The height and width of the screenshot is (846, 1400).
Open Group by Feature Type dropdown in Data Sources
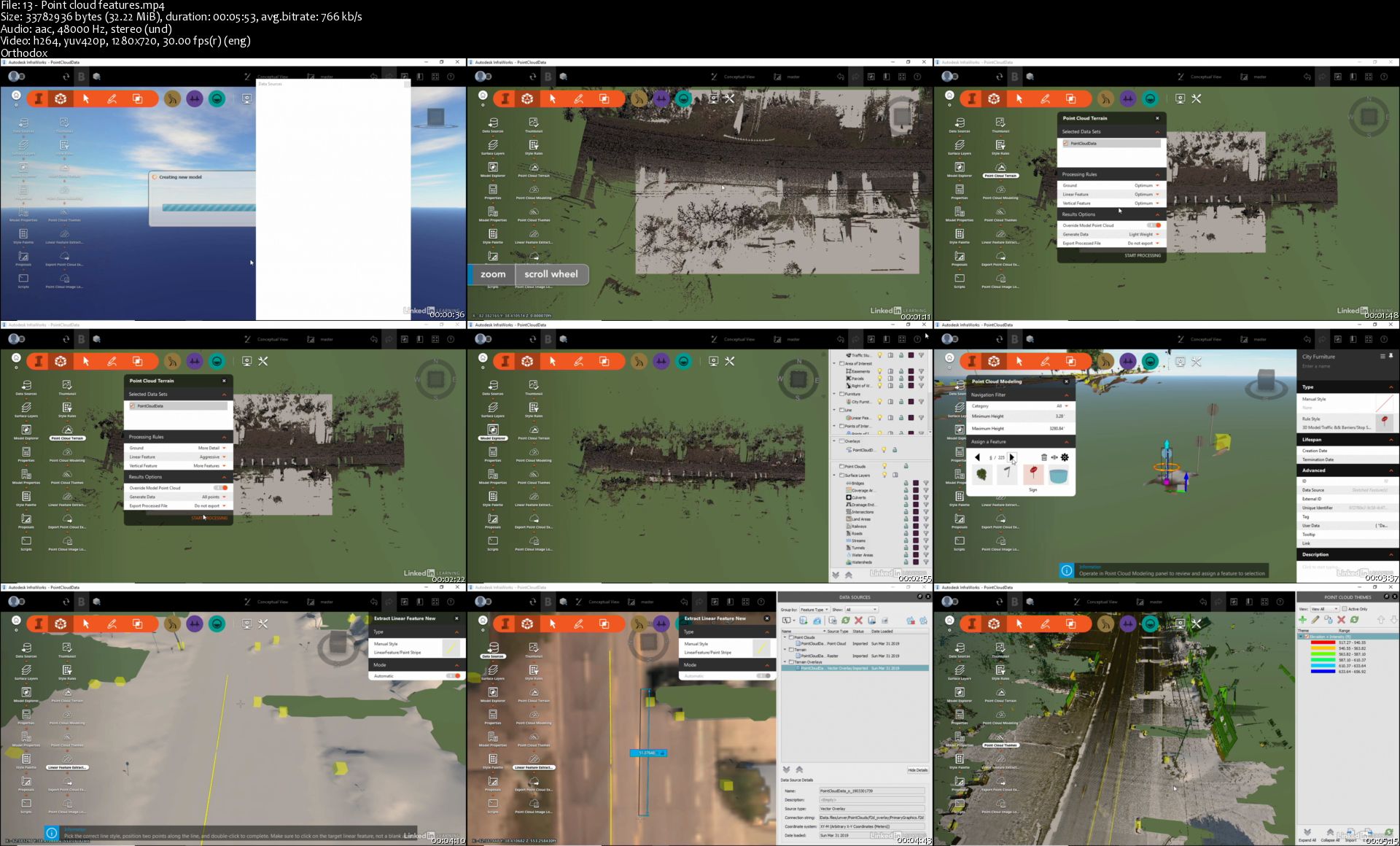point(814,610)
